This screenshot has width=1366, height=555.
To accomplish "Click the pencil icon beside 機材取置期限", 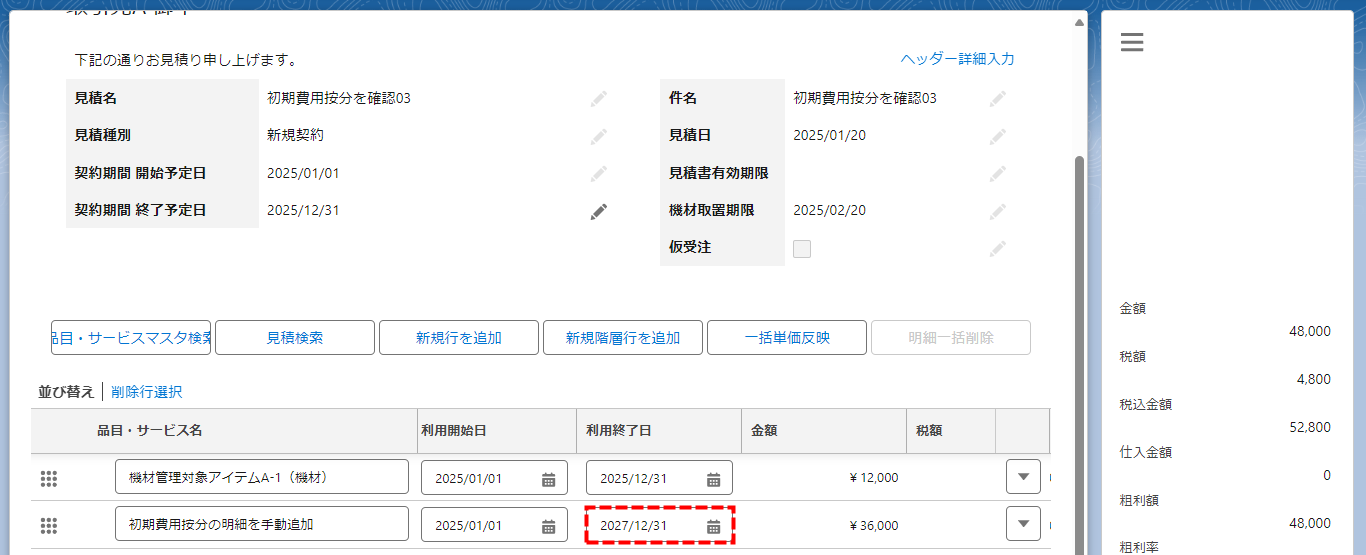I will (x=997, y=211).
